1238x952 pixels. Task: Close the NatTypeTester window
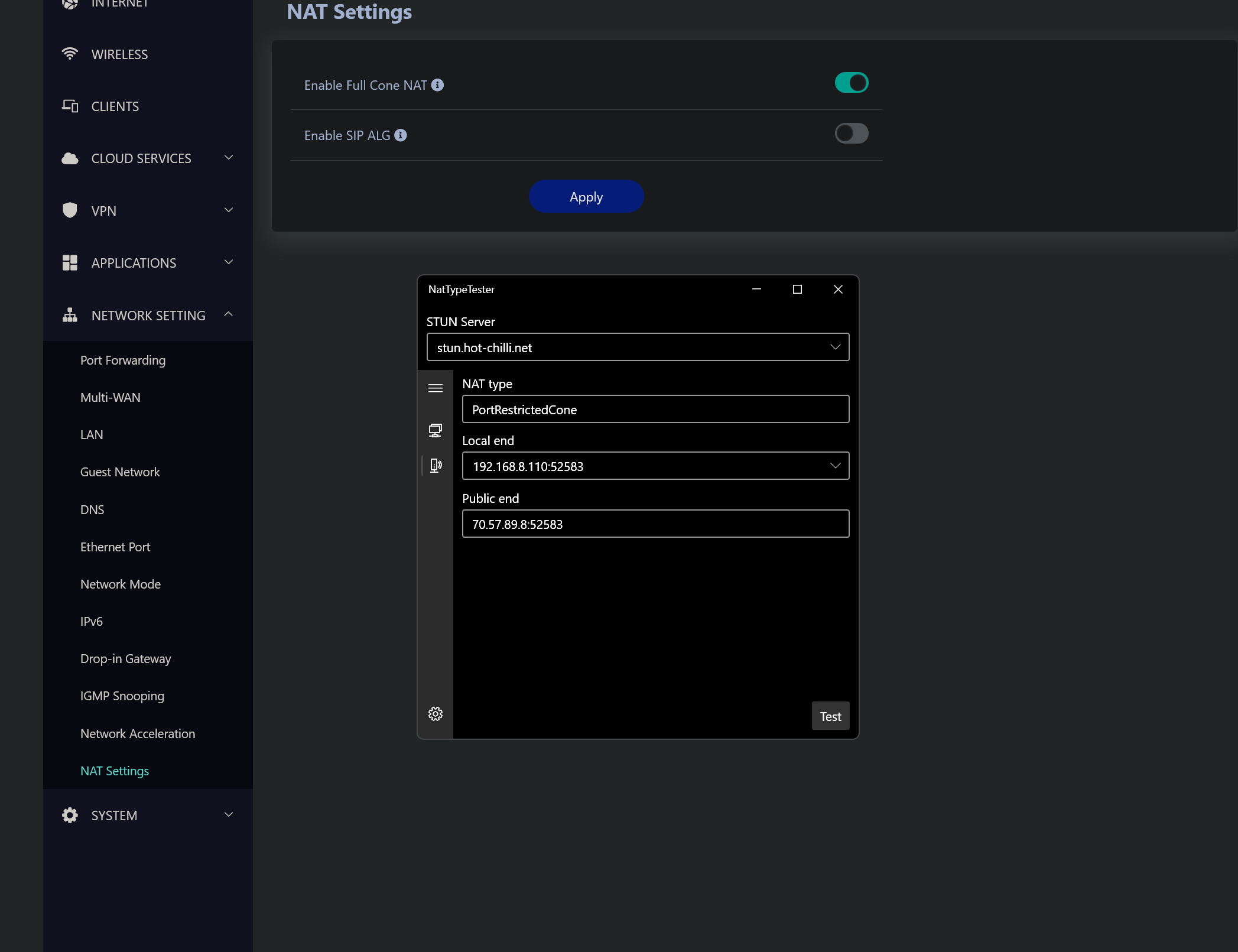(838, 289)
